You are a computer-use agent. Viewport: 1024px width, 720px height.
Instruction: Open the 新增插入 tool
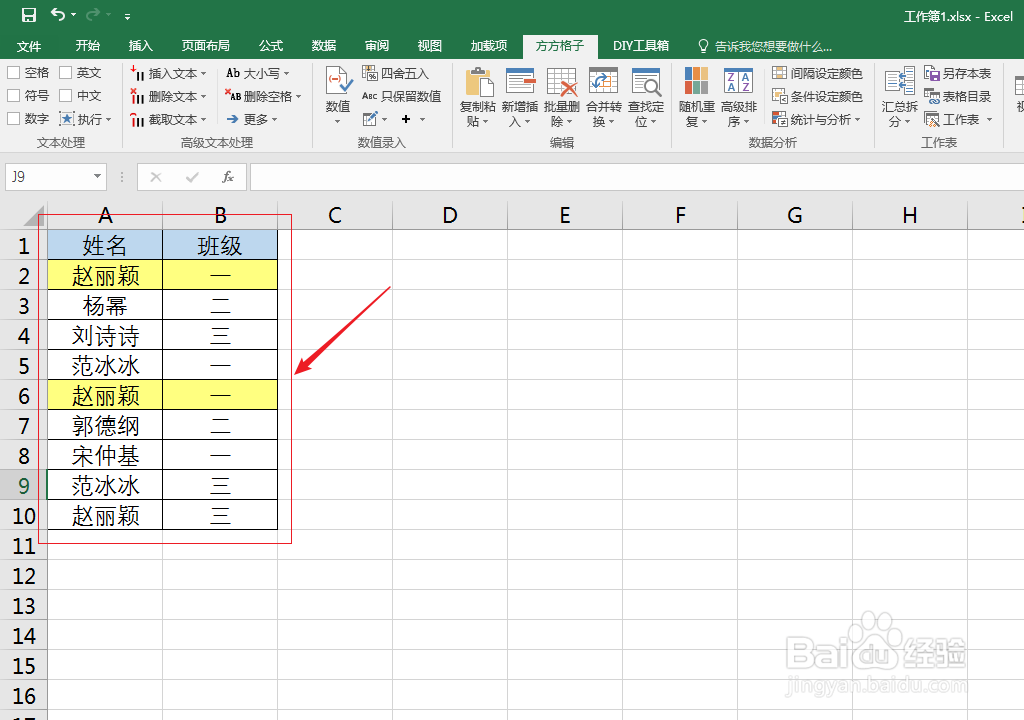coord(520,97)
